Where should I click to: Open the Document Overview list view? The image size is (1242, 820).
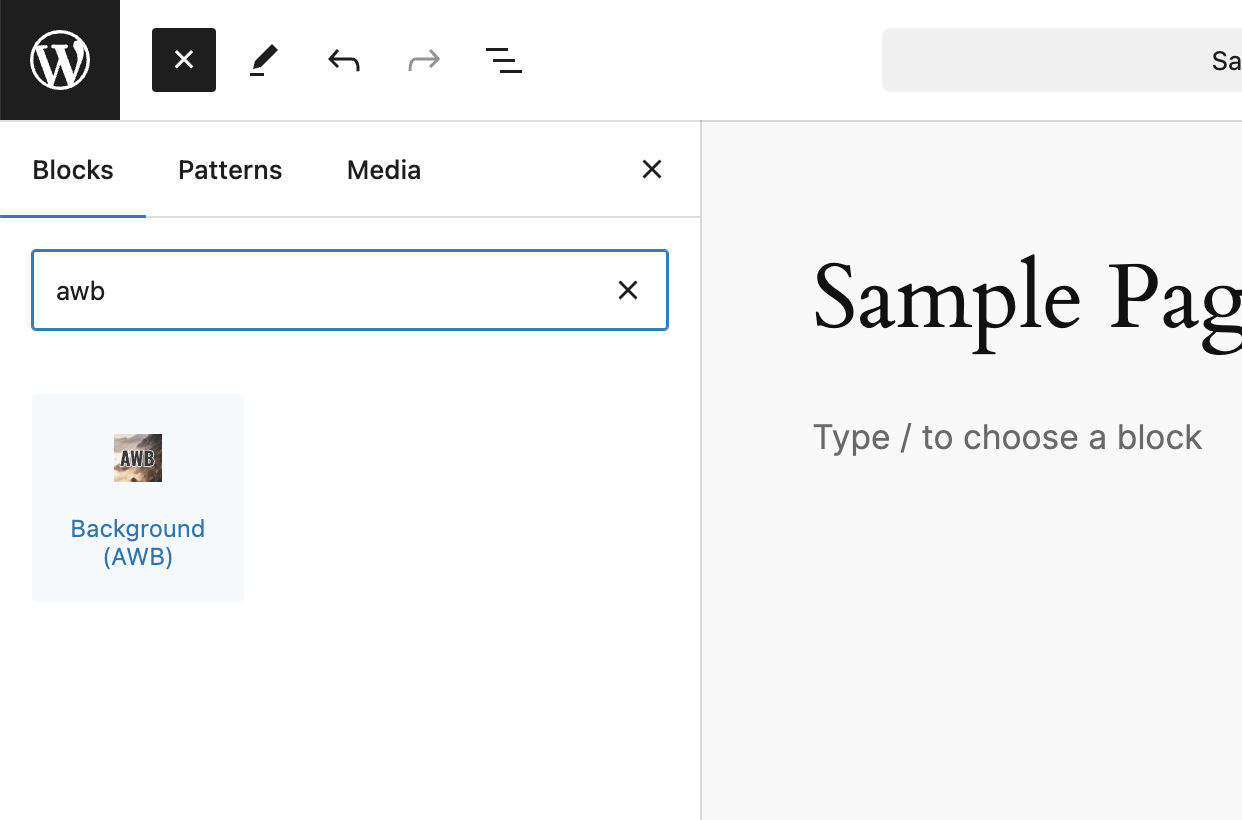coord(504,60)
